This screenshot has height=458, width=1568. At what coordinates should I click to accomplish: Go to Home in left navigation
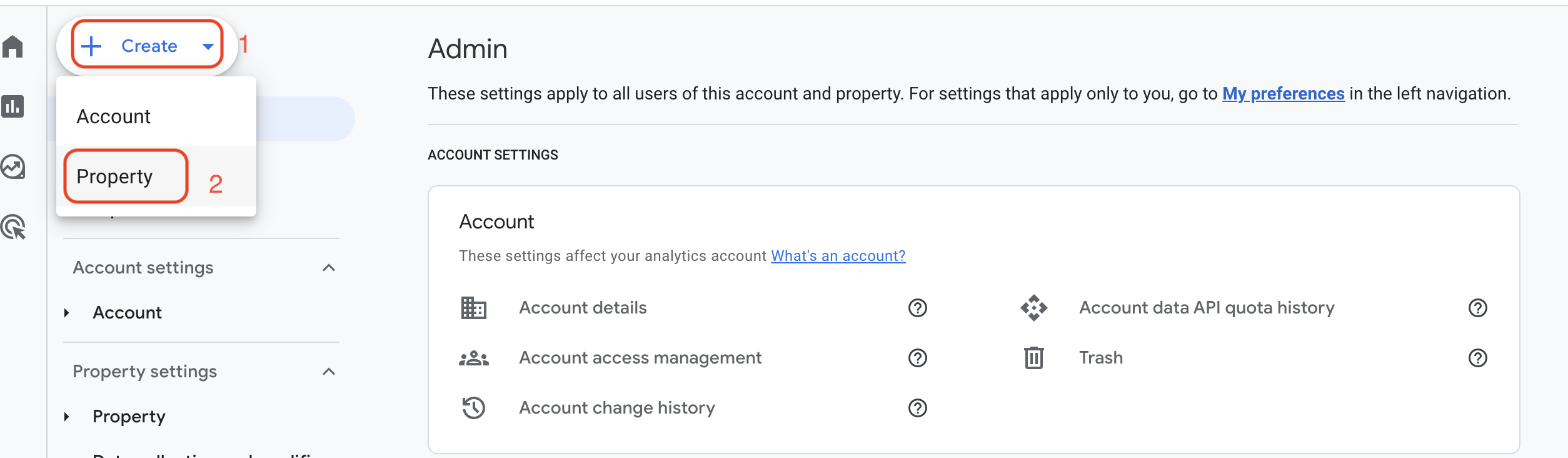[x=13, y=46]
